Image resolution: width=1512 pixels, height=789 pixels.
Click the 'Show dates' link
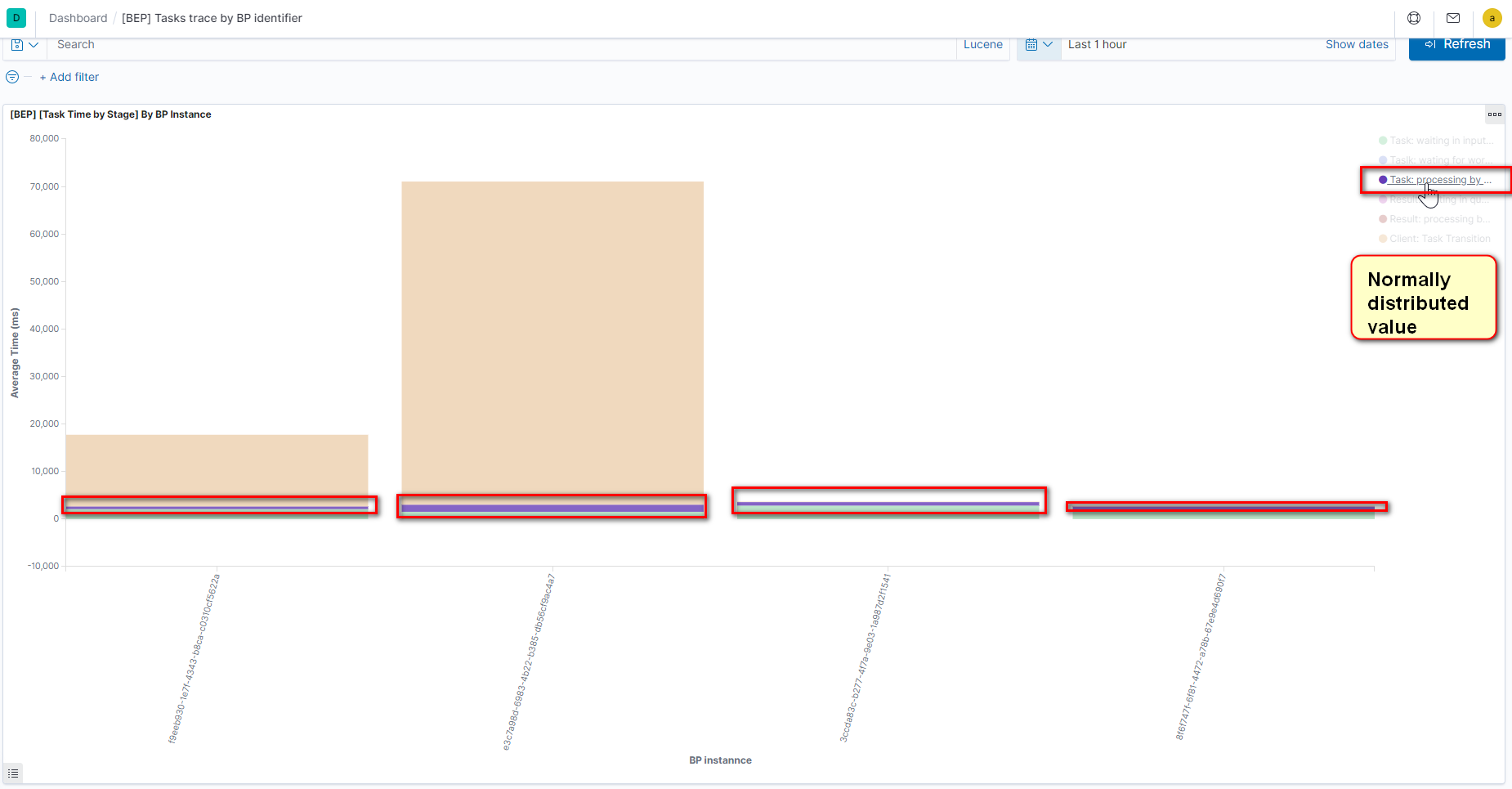[x=1357, y=45]
